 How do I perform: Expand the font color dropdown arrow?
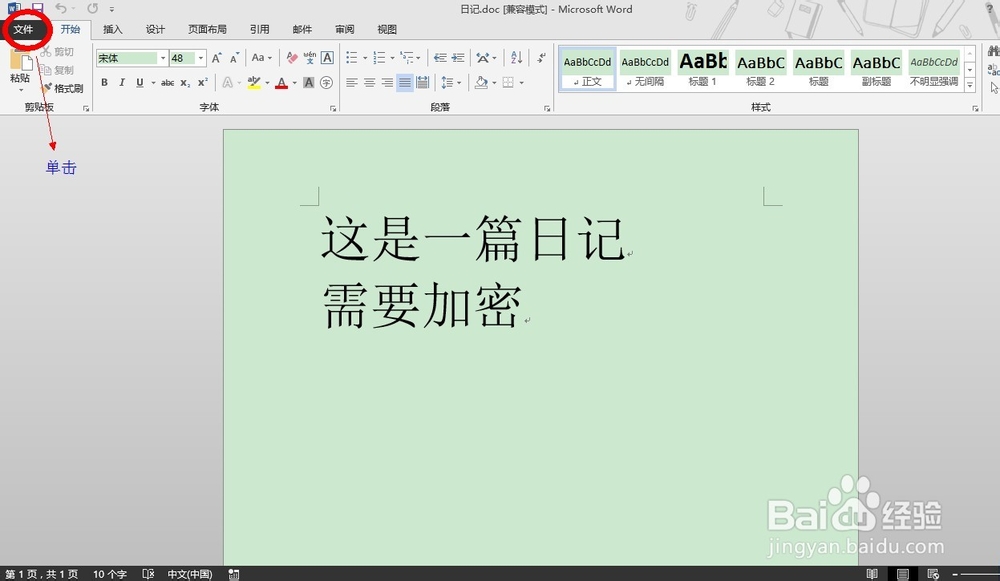(x=294, y=82)
